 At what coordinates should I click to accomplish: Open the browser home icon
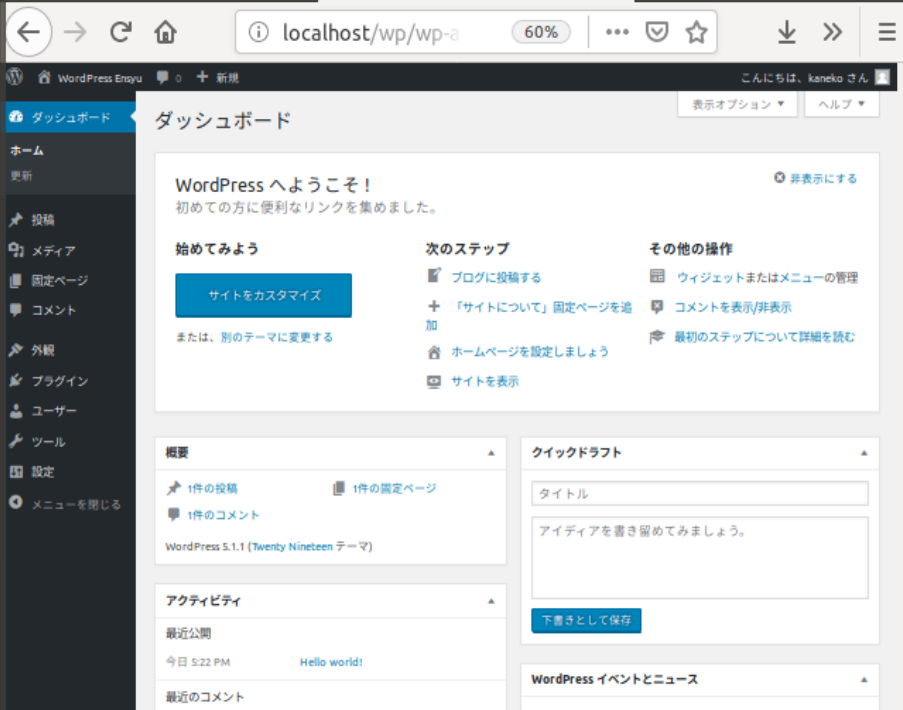(x=165, y=32)
